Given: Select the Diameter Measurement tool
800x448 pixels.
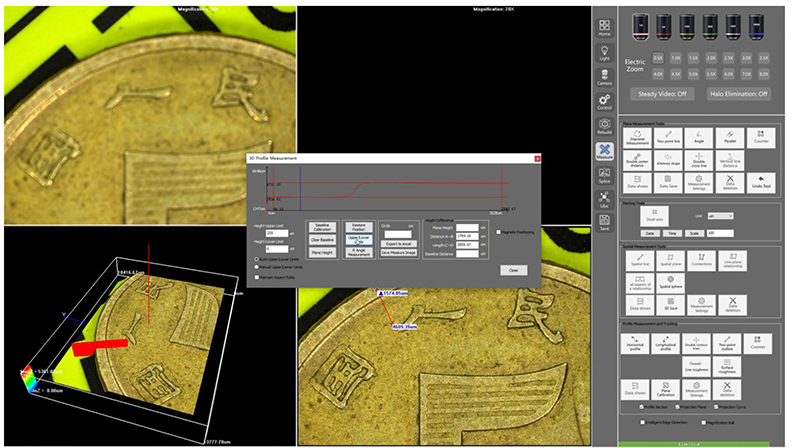Looking at the screenshot, I should 637,138.
